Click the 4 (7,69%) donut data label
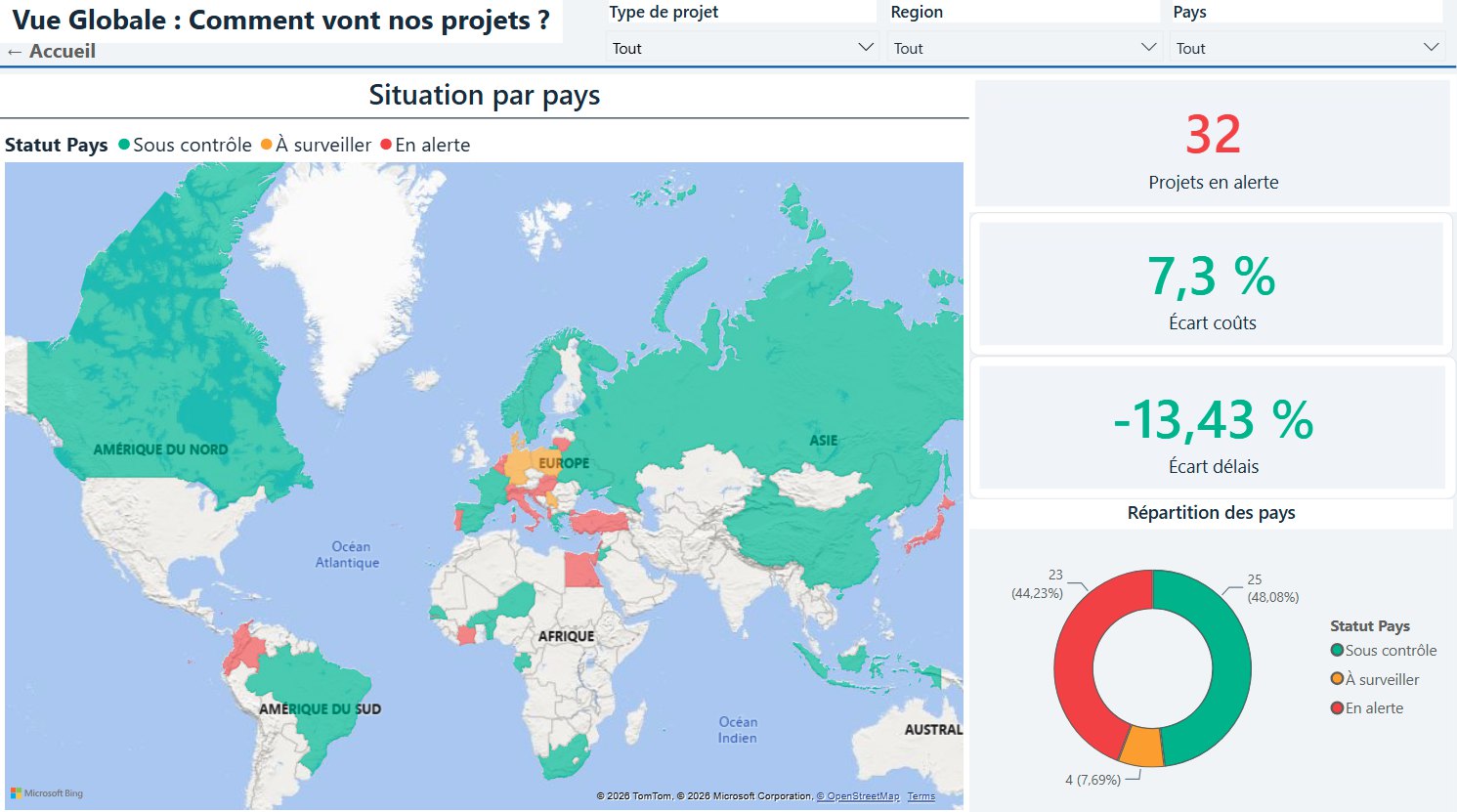Screen dimensions: 1457x812 click(x=1093, y=780)
